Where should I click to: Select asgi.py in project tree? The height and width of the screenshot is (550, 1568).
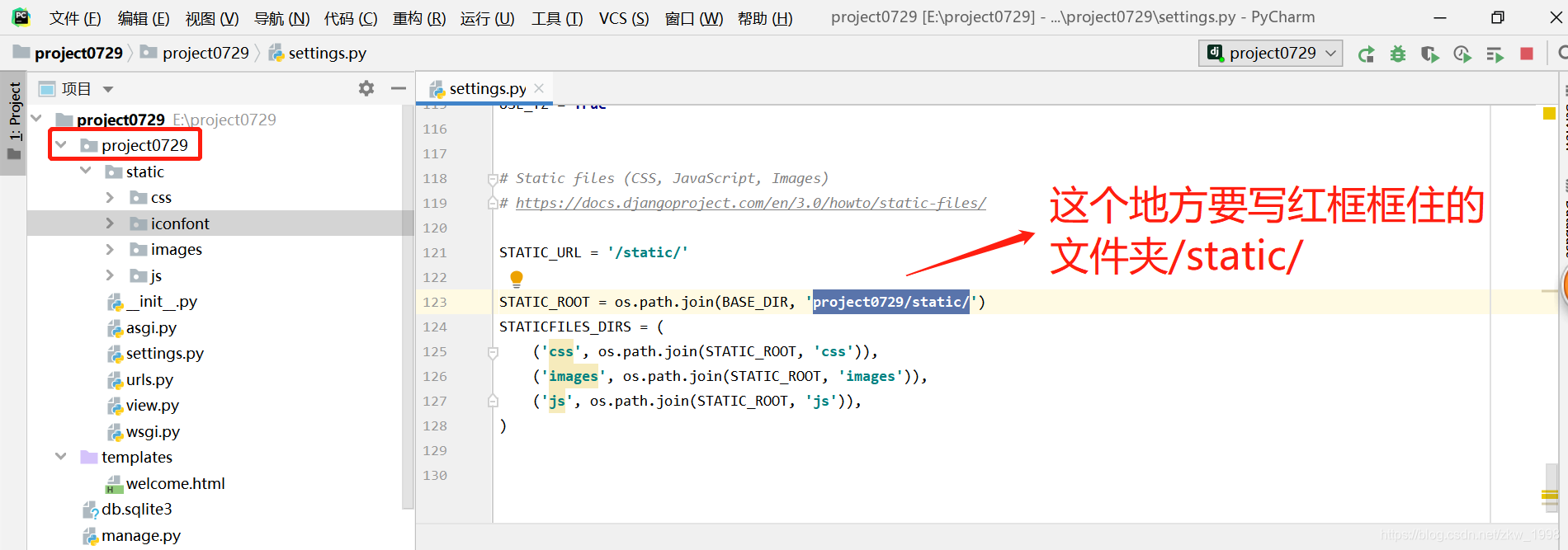(142, 327)
